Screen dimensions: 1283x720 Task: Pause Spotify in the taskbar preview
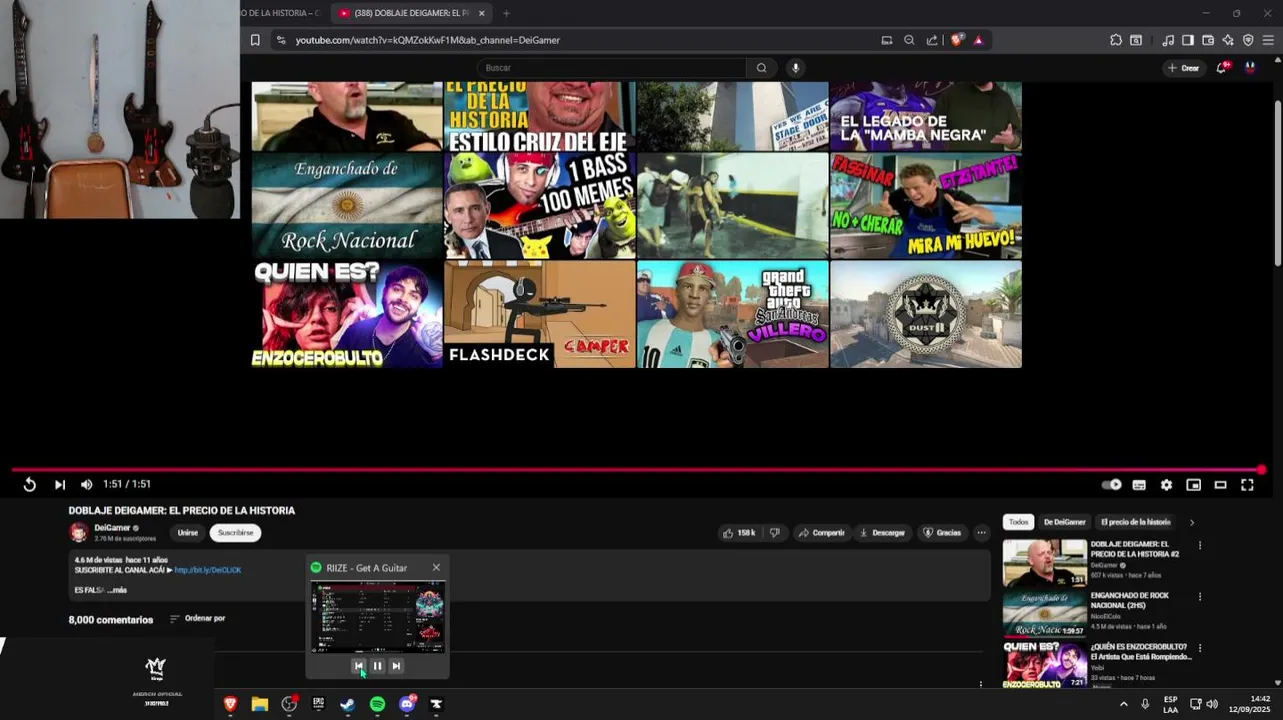(377, 665)
